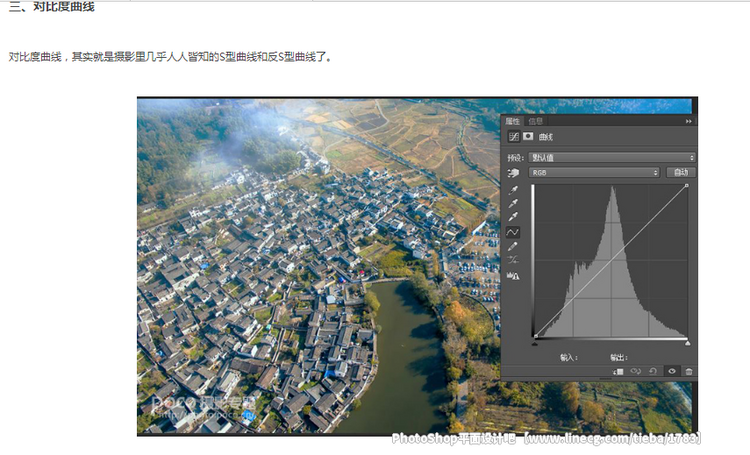Click the 输出 output label

pyautogui.click(x=618, y=357)
